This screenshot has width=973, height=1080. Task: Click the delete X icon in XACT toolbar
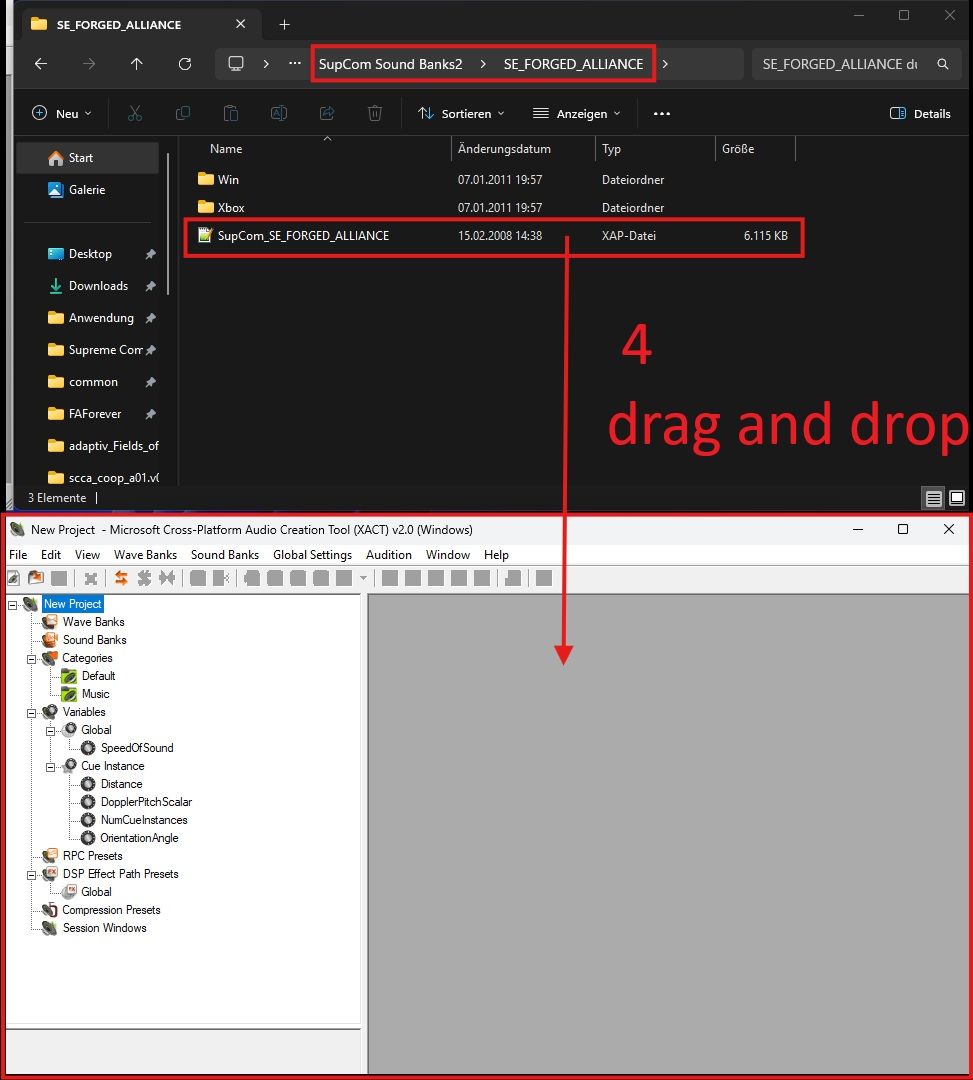click(x=91, y=579)
